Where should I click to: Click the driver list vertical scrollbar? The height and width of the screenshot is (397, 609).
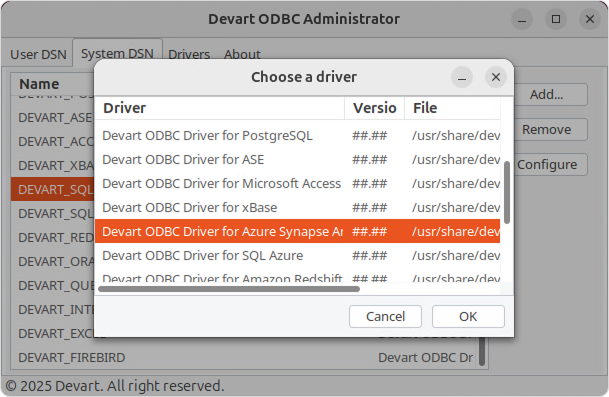(x=506, y=193)
